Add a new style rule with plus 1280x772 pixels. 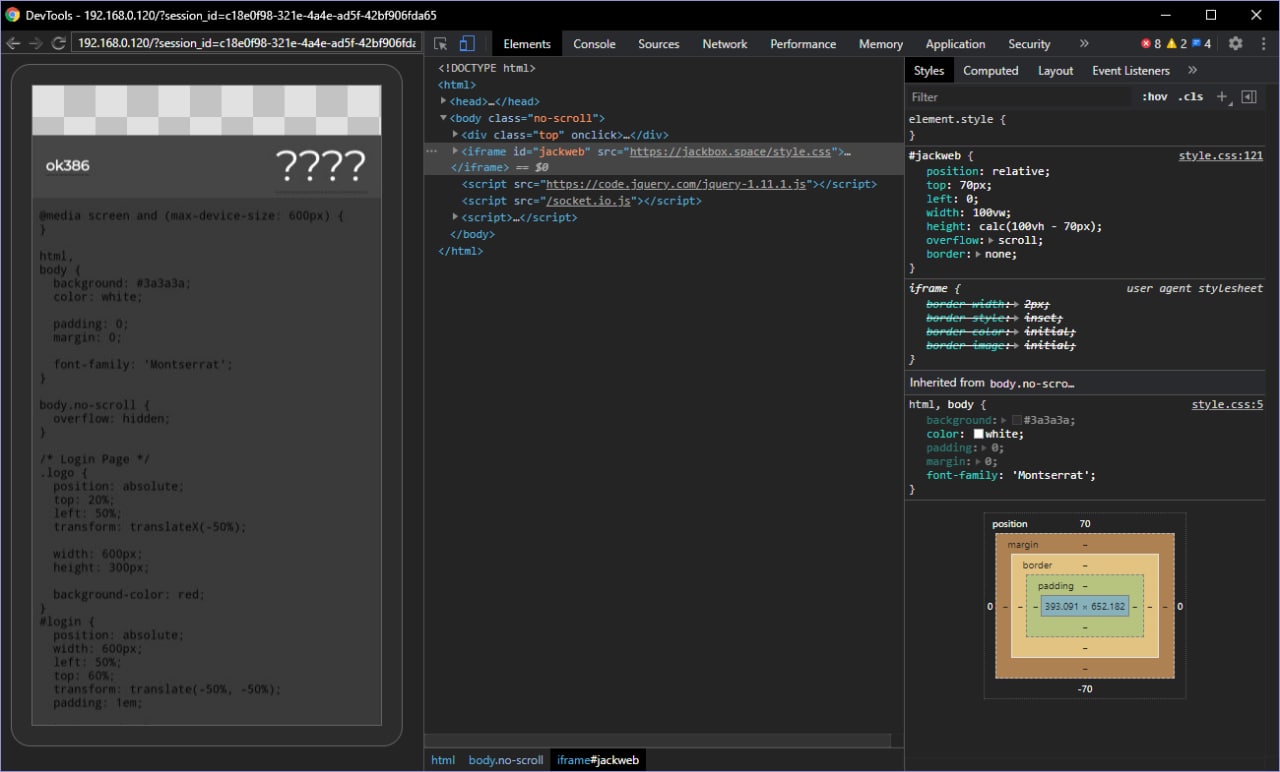[1221, 97]
